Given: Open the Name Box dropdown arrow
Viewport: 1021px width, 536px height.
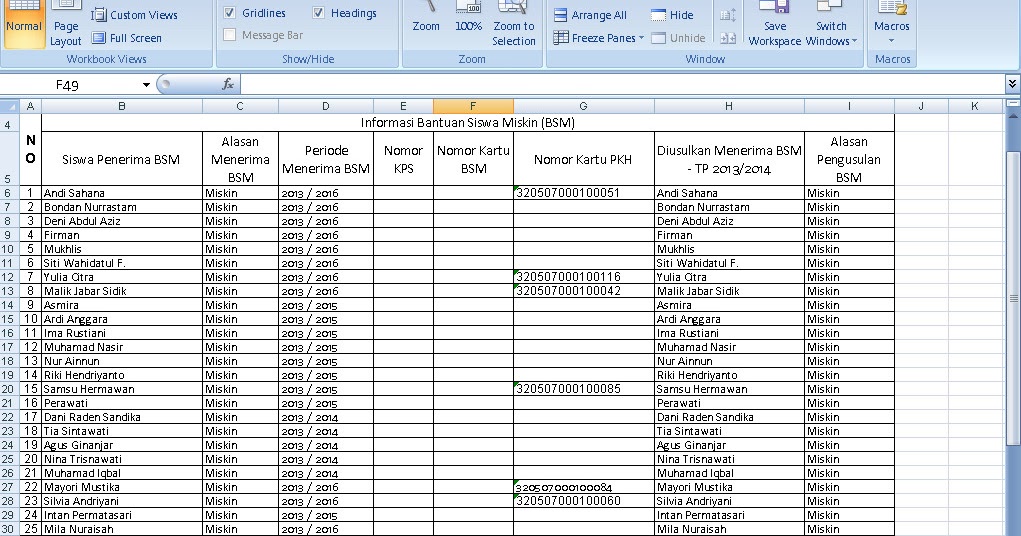Looking at the screenshot, I should pyautogui.click(x=146, y=85).
